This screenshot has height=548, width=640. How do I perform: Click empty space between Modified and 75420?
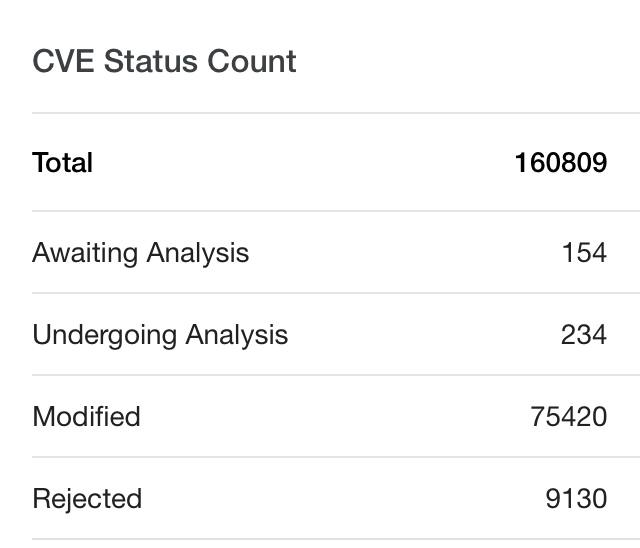click(x=330, y=417)
